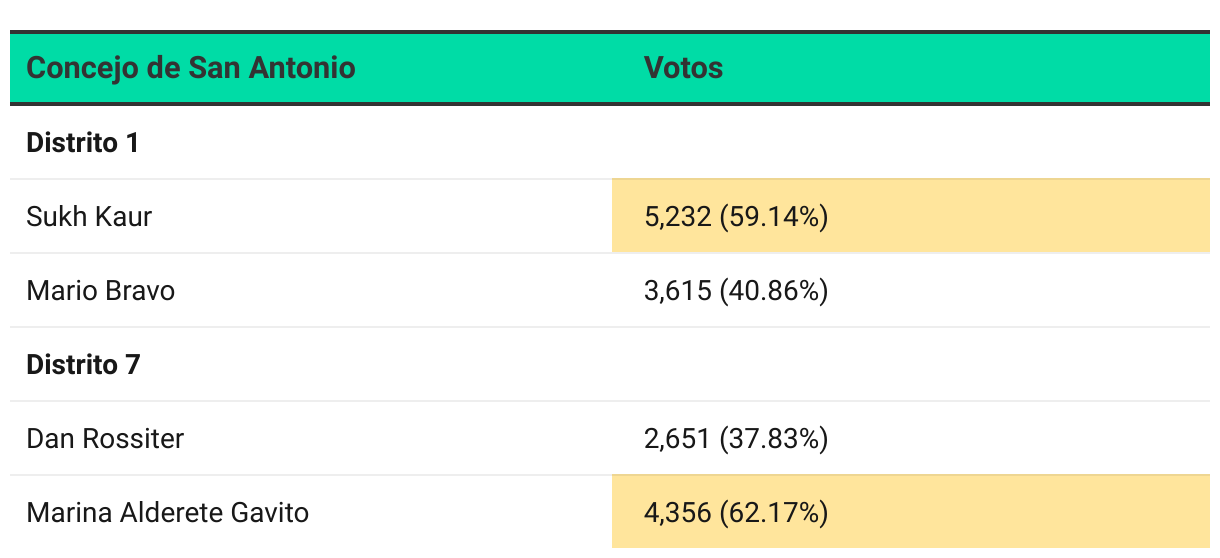Viewport: 1220px width, 558px height.
Task: Click the vote count 5,232
Action: (x=677, y=216)
